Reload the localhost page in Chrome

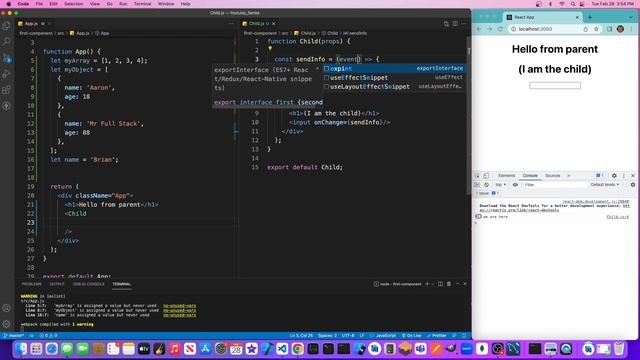pos(500,29)
